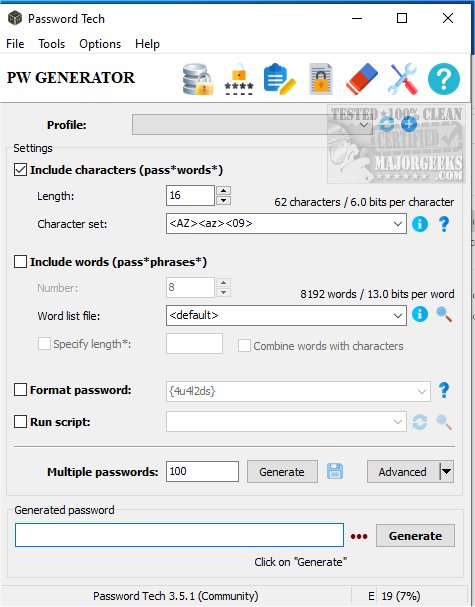Click Generate next to Multiple passwords
475x607 pixels.
pos(282,472)
